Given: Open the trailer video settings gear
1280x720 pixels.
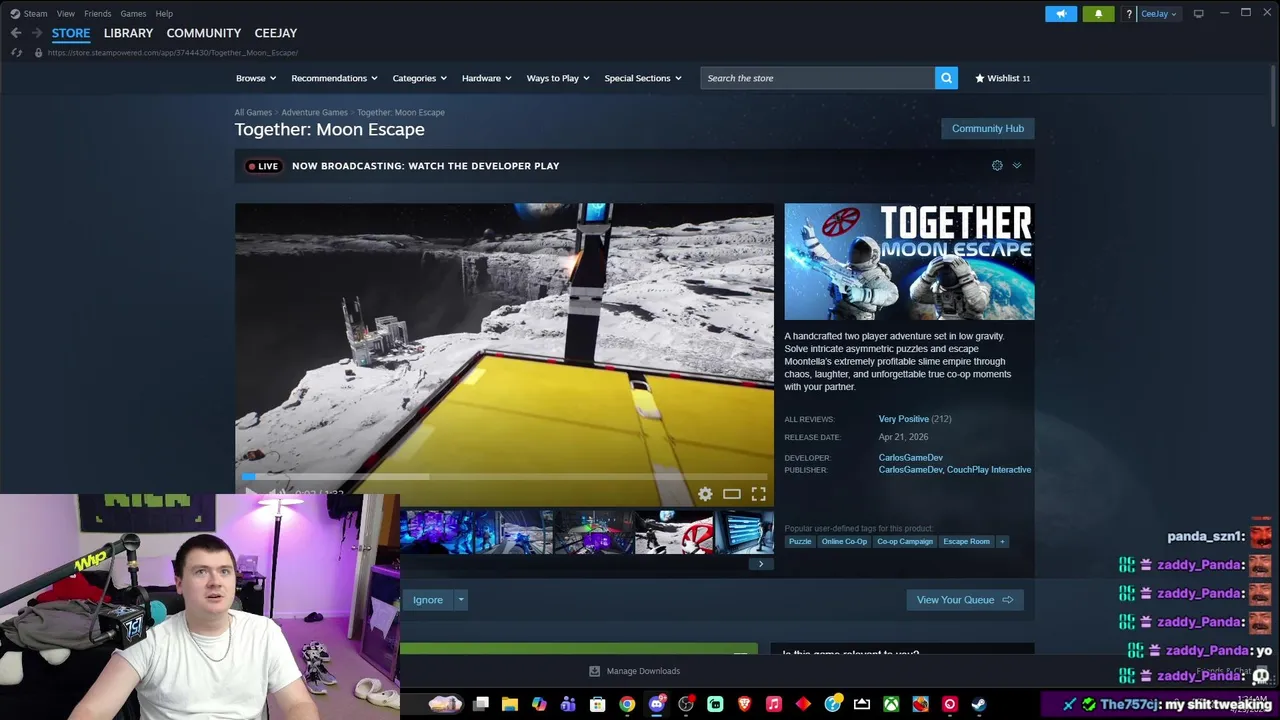Looking at the screenshot, I should click(705, 494).
